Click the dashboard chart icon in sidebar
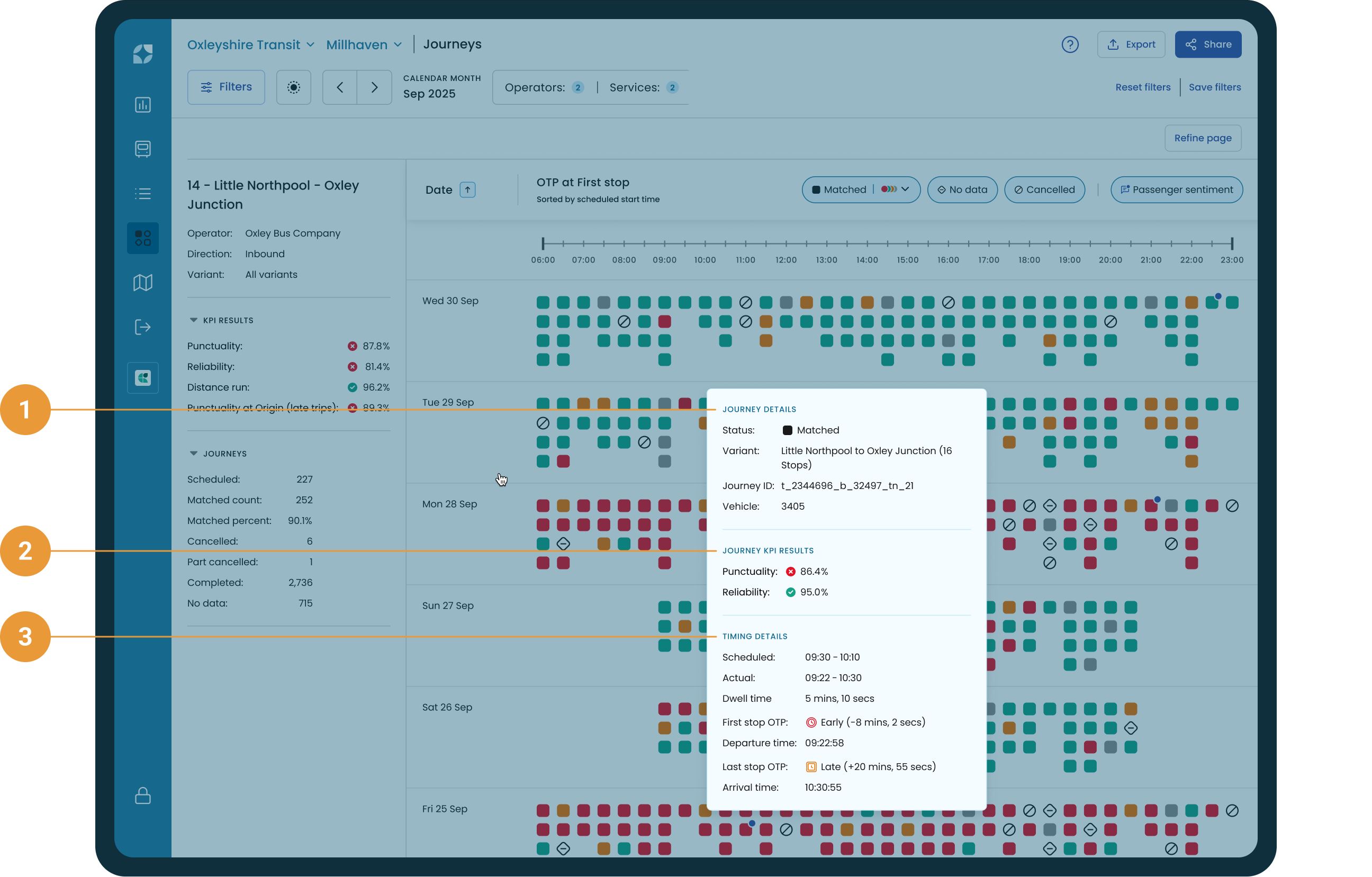This screenshot has width=1372, height=877. point(142,105)
